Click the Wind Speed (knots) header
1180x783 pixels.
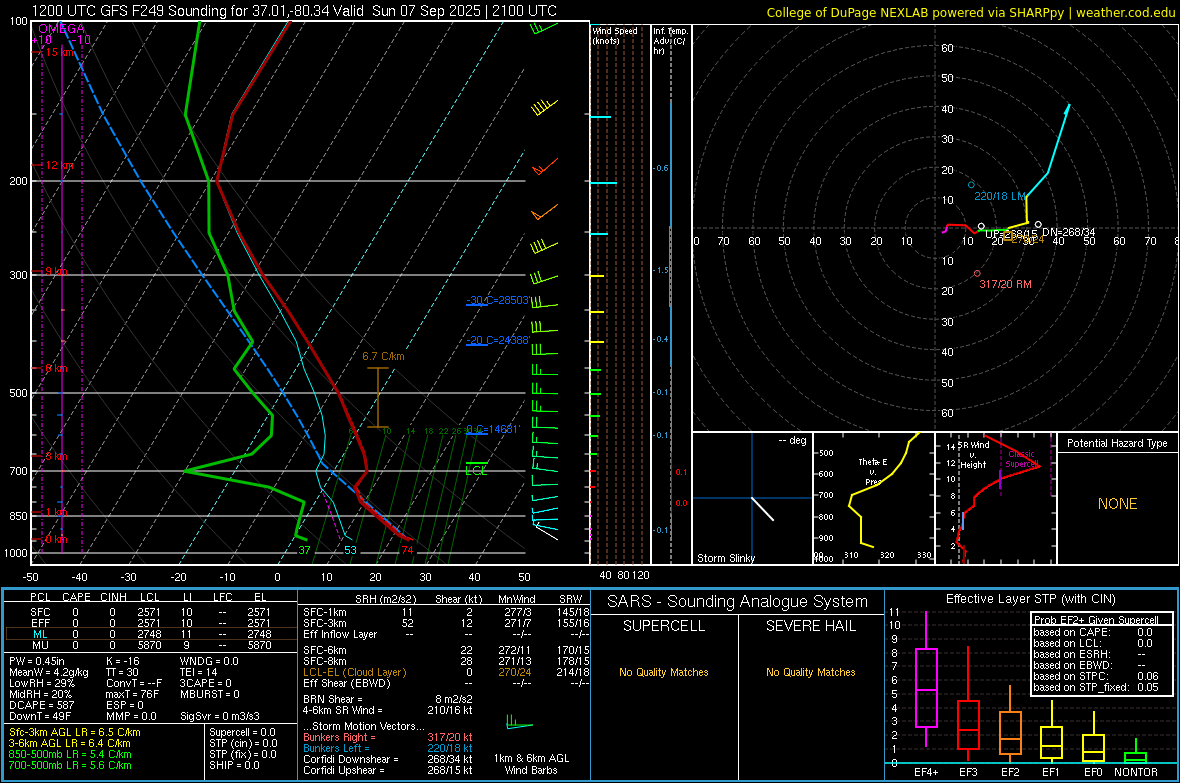[615, 35]
